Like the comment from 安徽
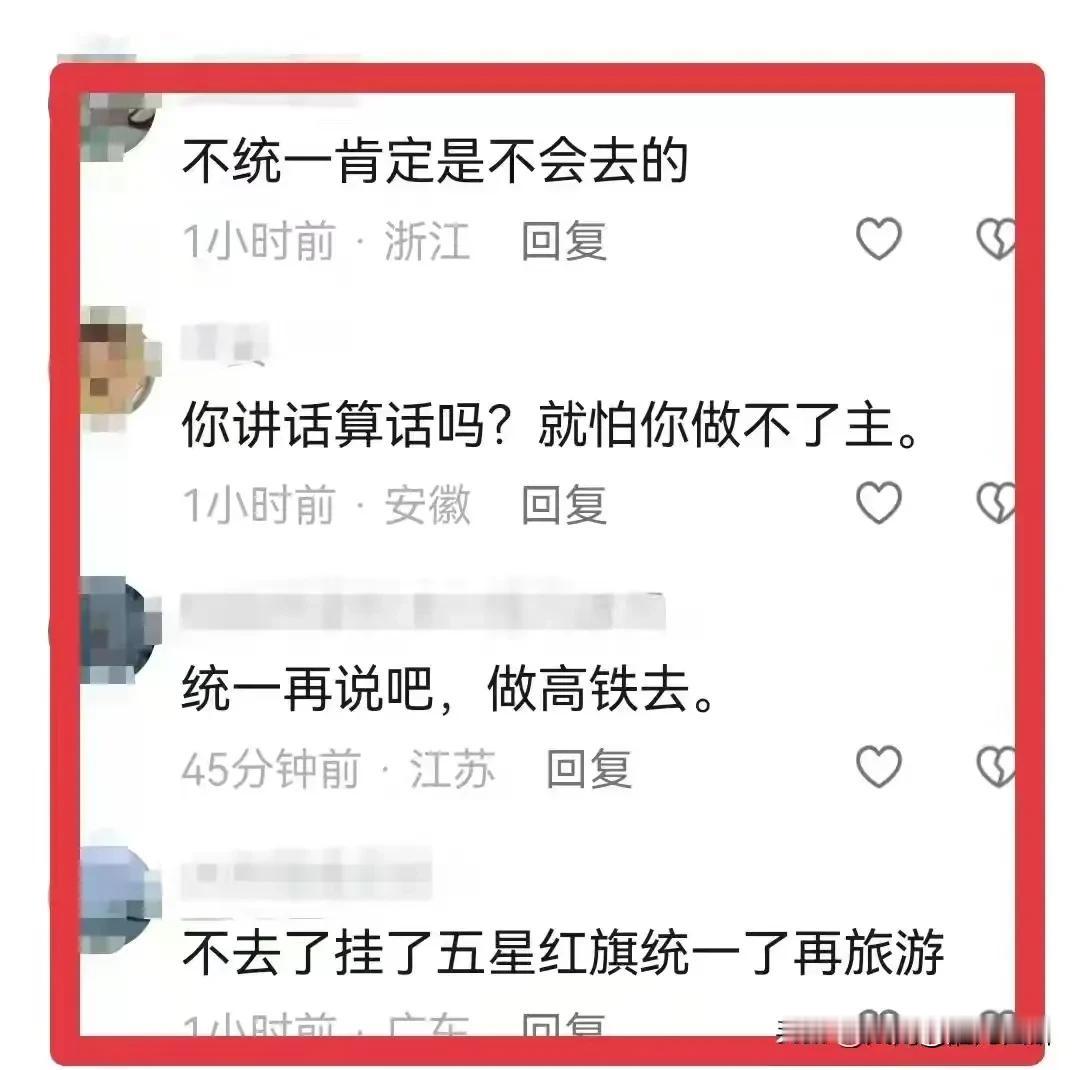Image resolution: width=1080 pixels, height=1070 pixels. pos(878,502)
